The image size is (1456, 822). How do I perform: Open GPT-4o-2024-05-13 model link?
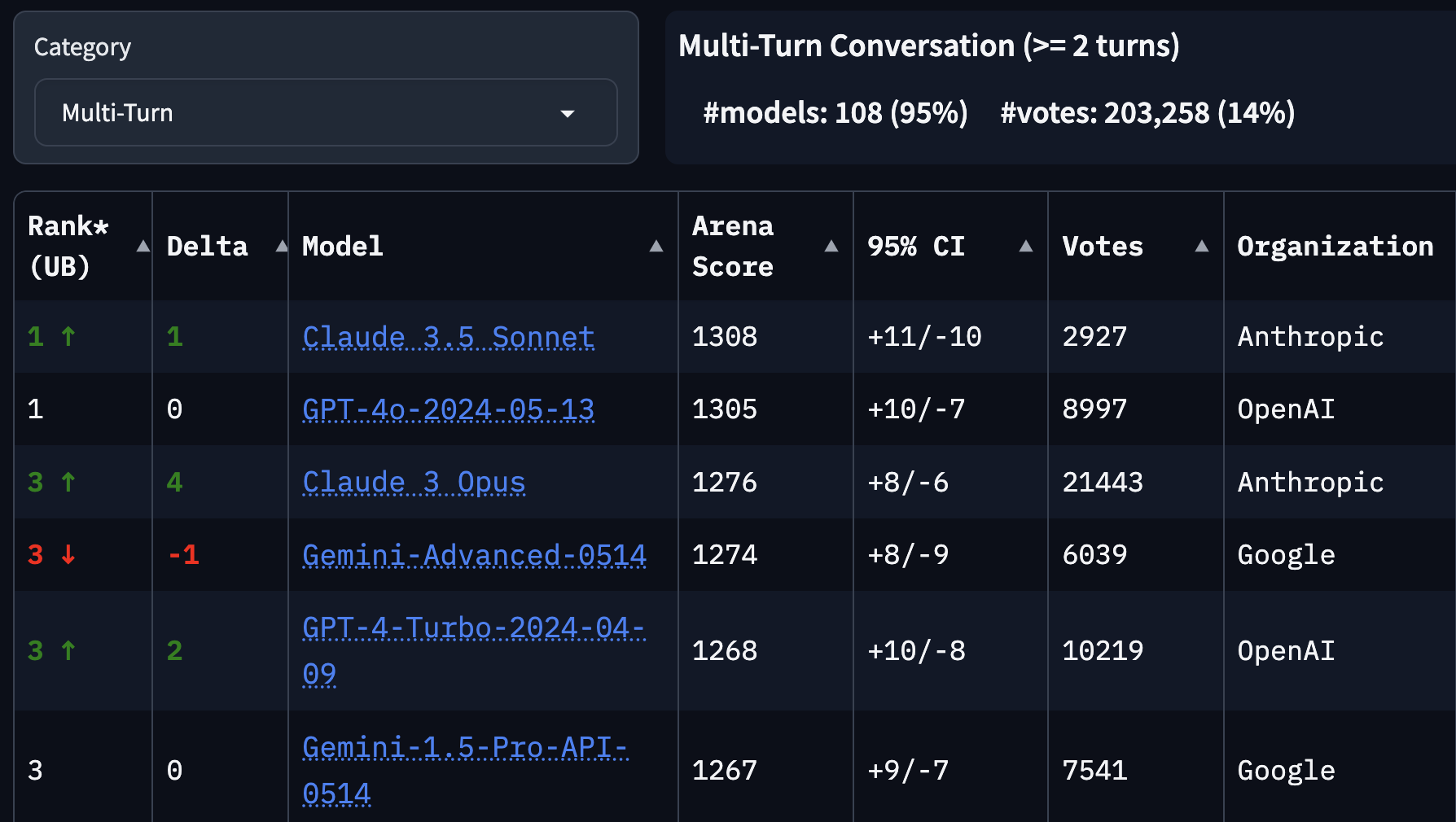click(x=448, y=409)
